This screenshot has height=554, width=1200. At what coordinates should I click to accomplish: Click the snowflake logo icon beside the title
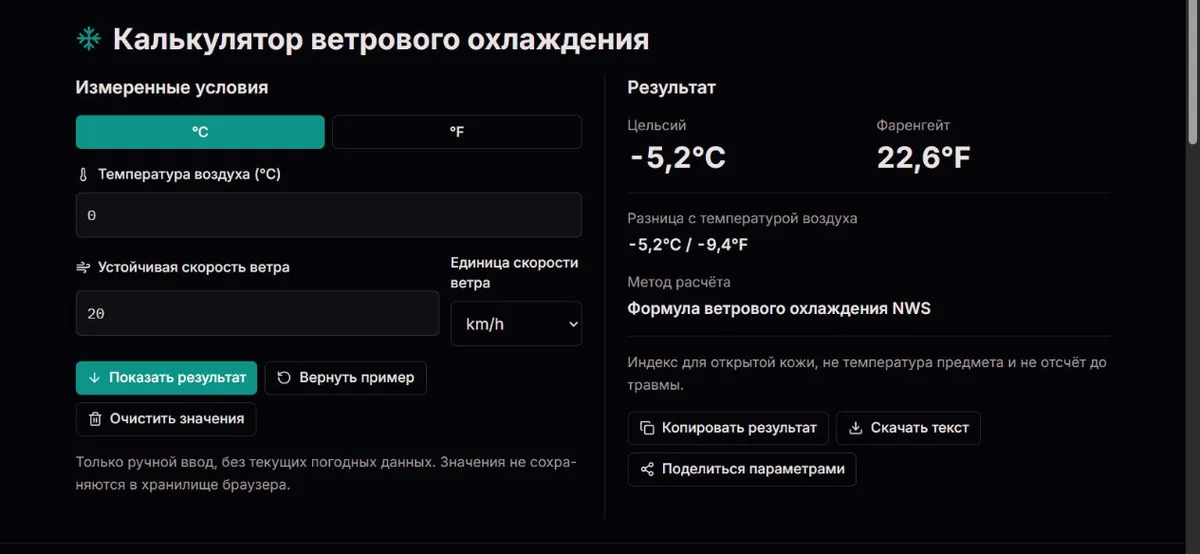(x=89, y=39)
